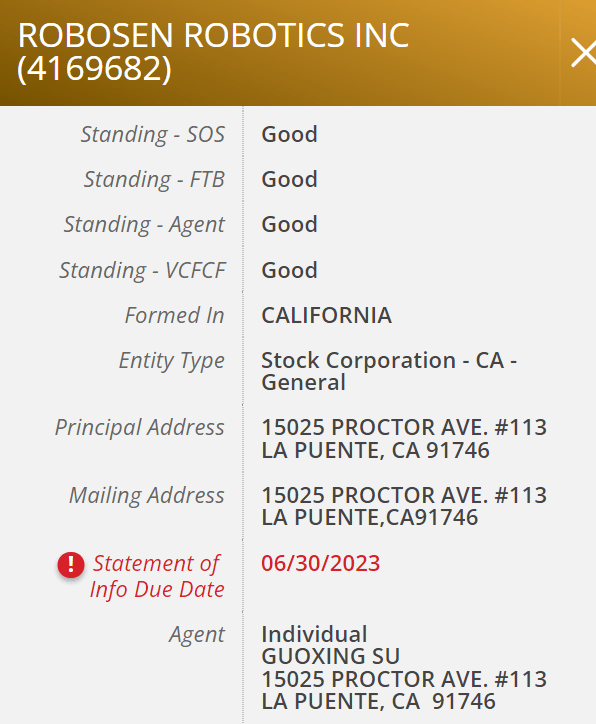
Task: Click the Standing - SOS label
Action: coord(152,134)
